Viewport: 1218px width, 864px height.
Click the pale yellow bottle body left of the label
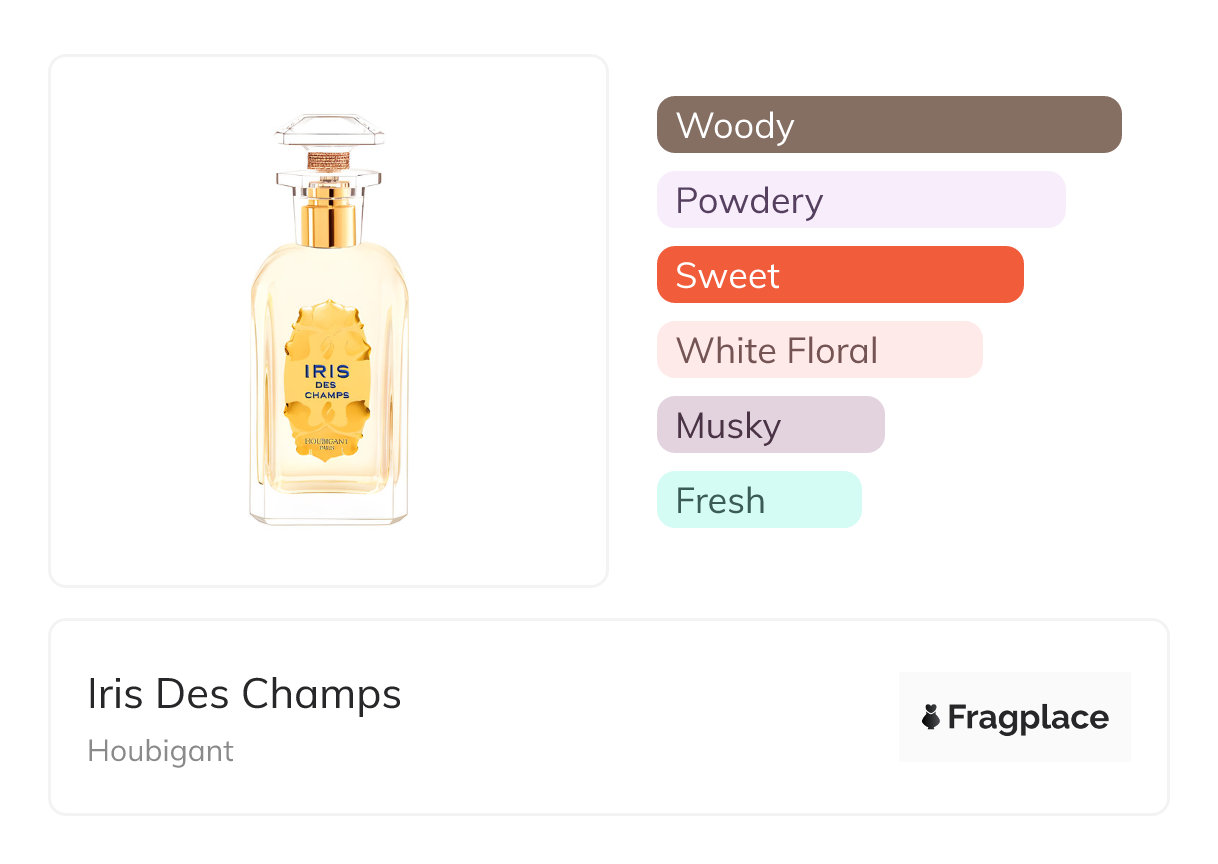coord(267,380)
